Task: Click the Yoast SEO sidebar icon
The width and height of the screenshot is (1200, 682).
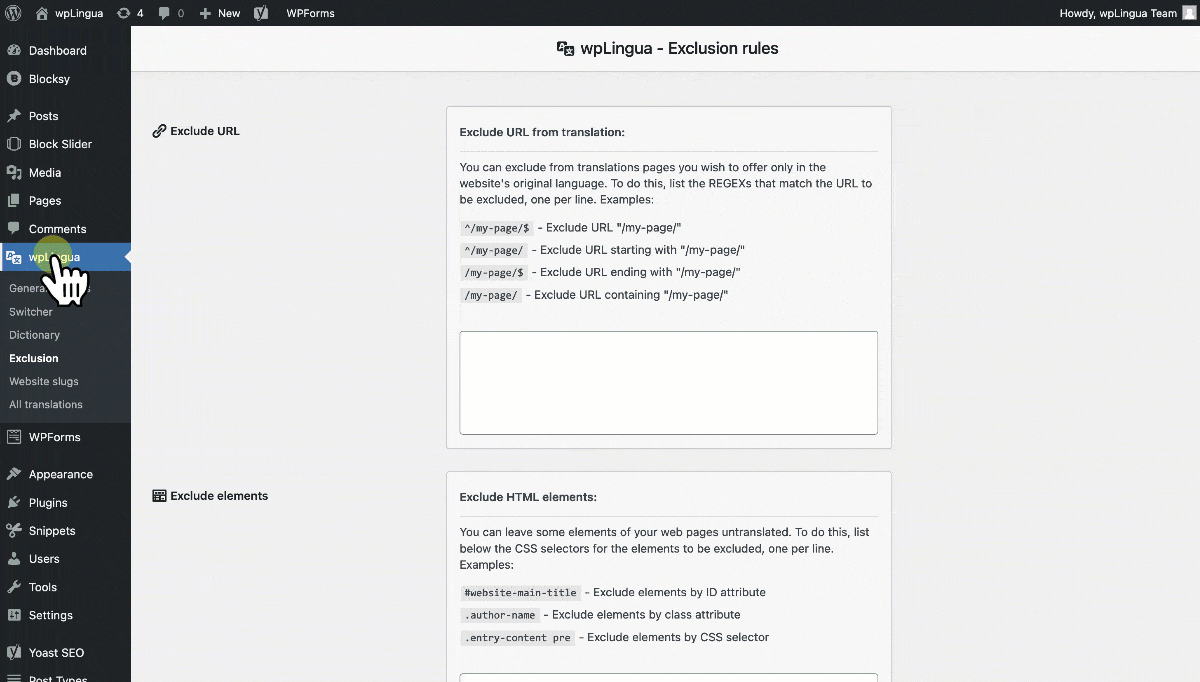Action: pyautogui.click(x=14, y=652)
